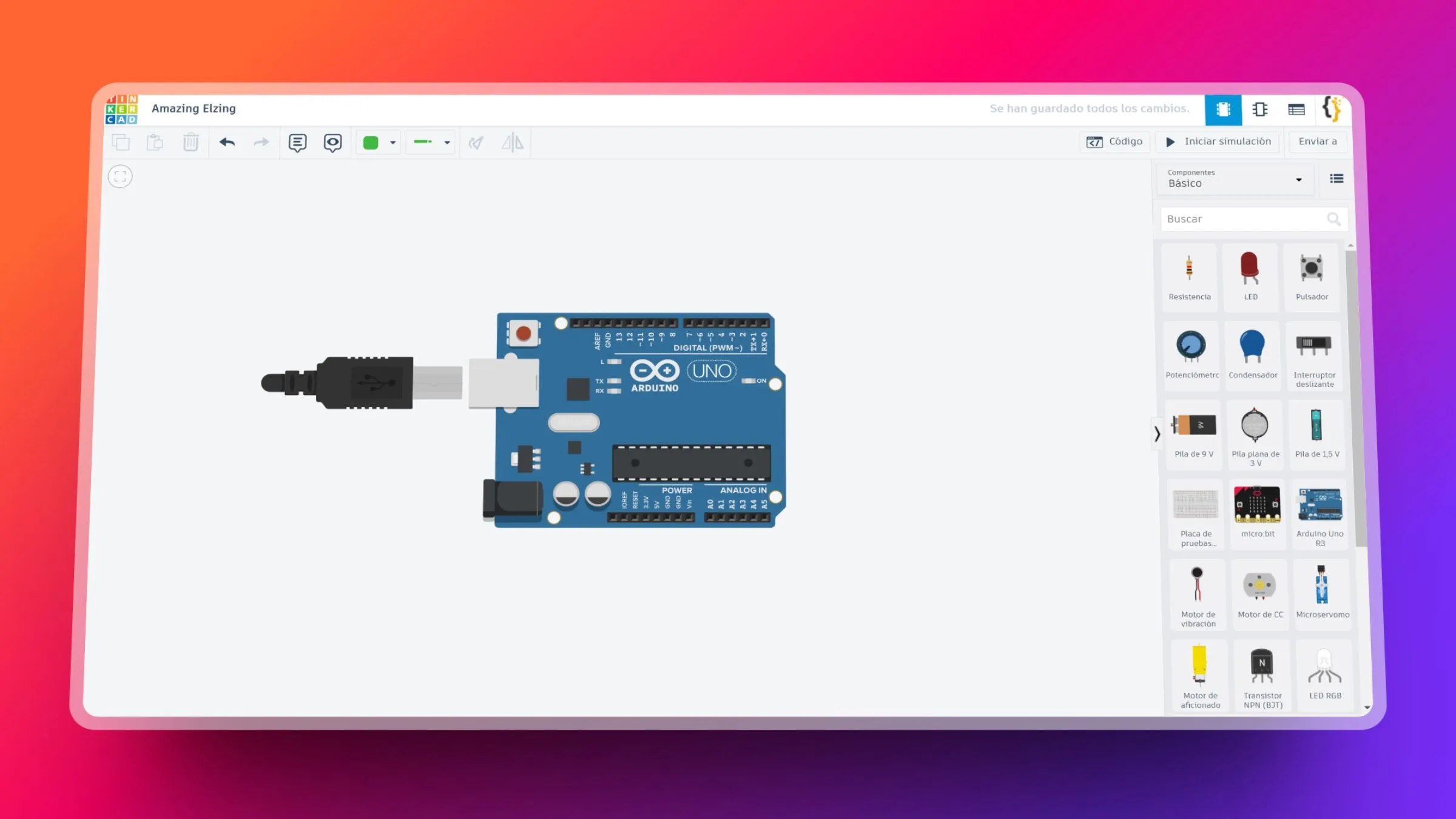The width and height of the screenshot is (1456, 819).
Task: Click the copy icon in toolbar
Action: point(121,142)
